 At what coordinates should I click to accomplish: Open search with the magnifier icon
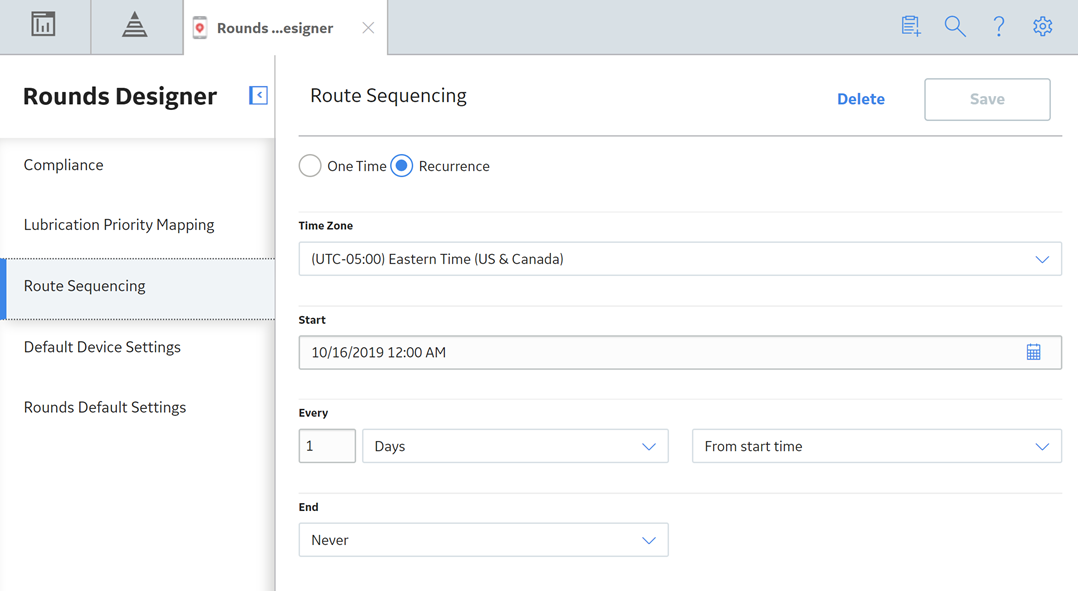coord(955,26)
